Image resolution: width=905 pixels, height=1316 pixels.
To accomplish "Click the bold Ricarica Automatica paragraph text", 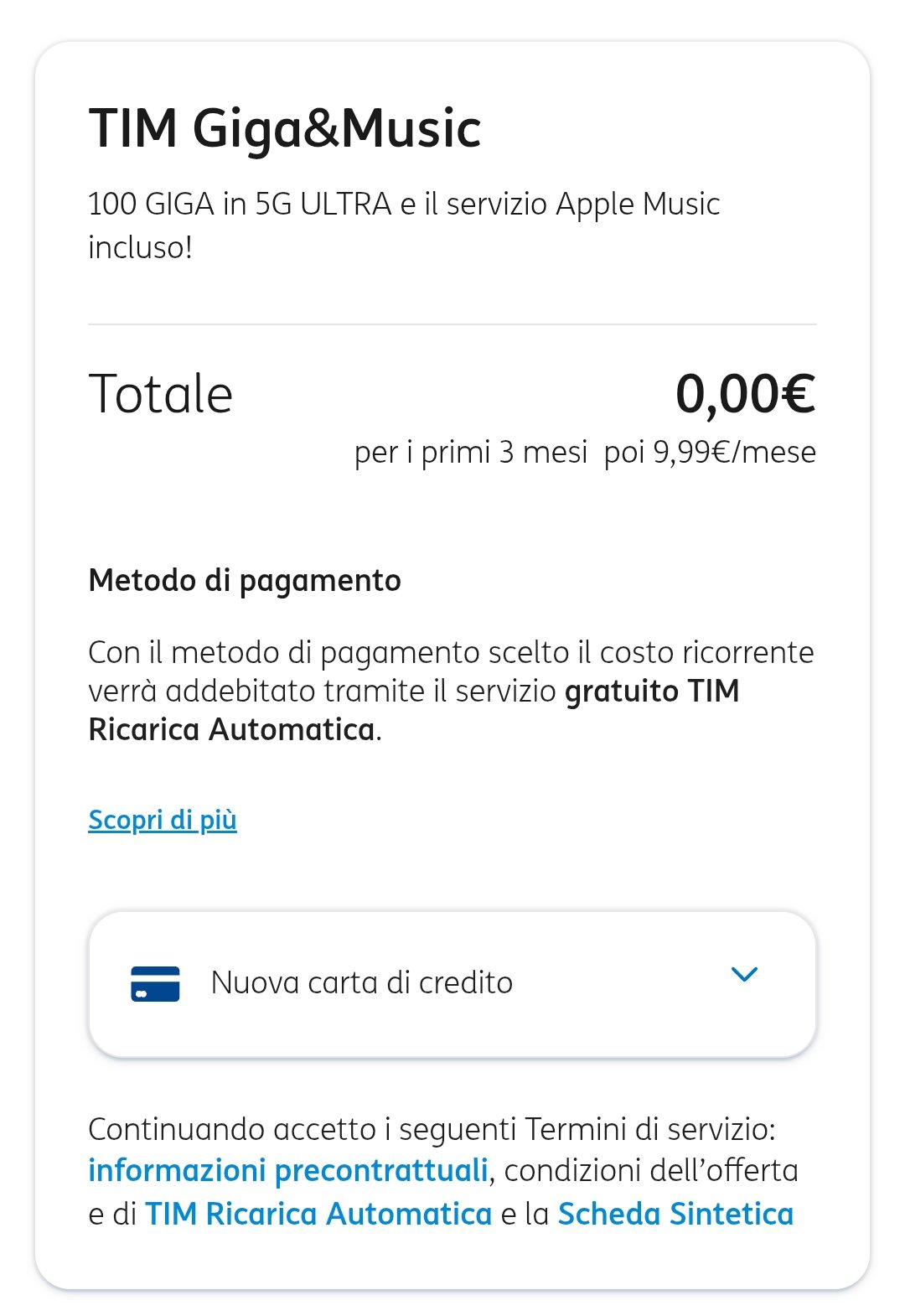I will coord(231,730).
